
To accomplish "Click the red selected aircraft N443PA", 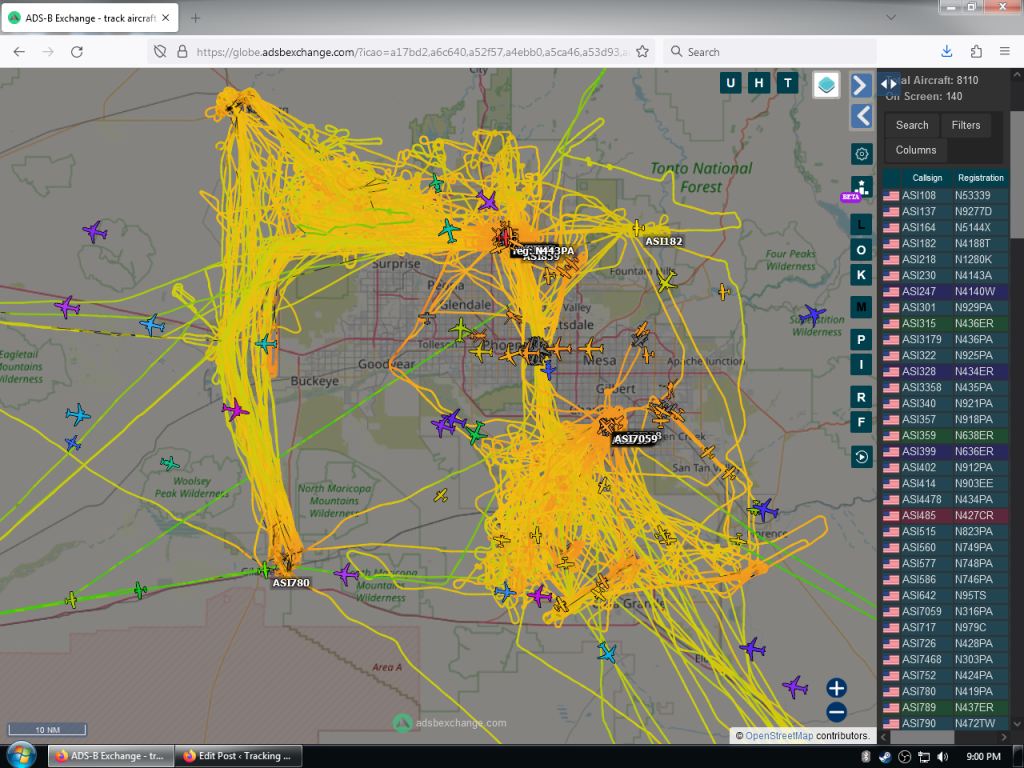I will tap(505, 236).
